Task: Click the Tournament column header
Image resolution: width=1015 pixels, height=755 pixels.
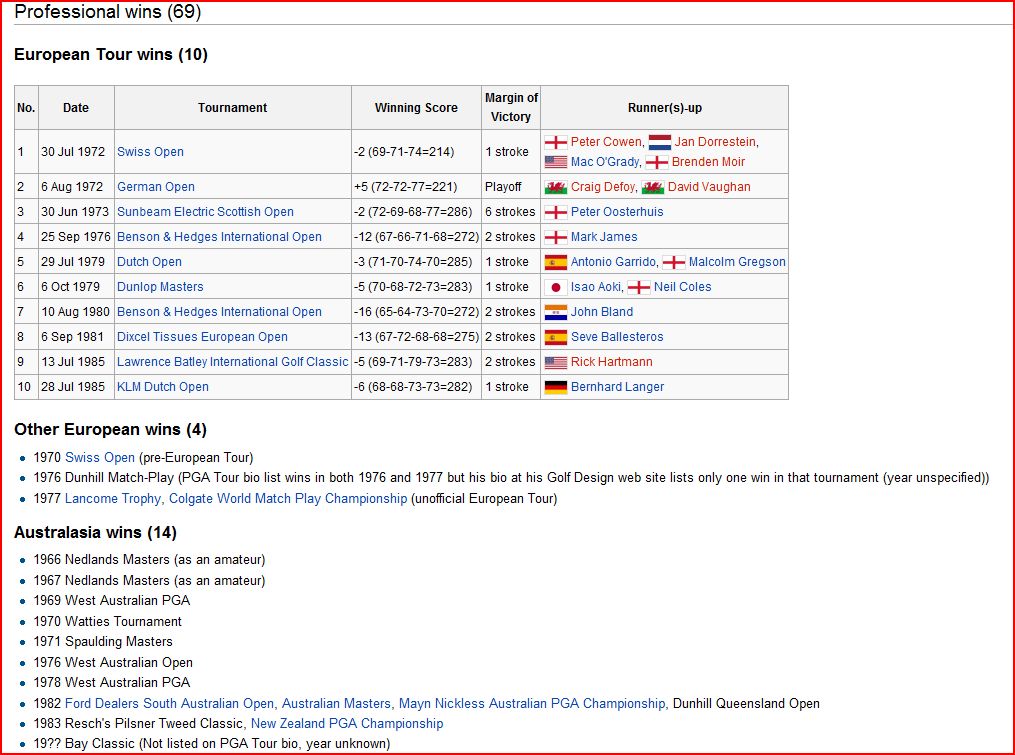Action: [232, 108]
